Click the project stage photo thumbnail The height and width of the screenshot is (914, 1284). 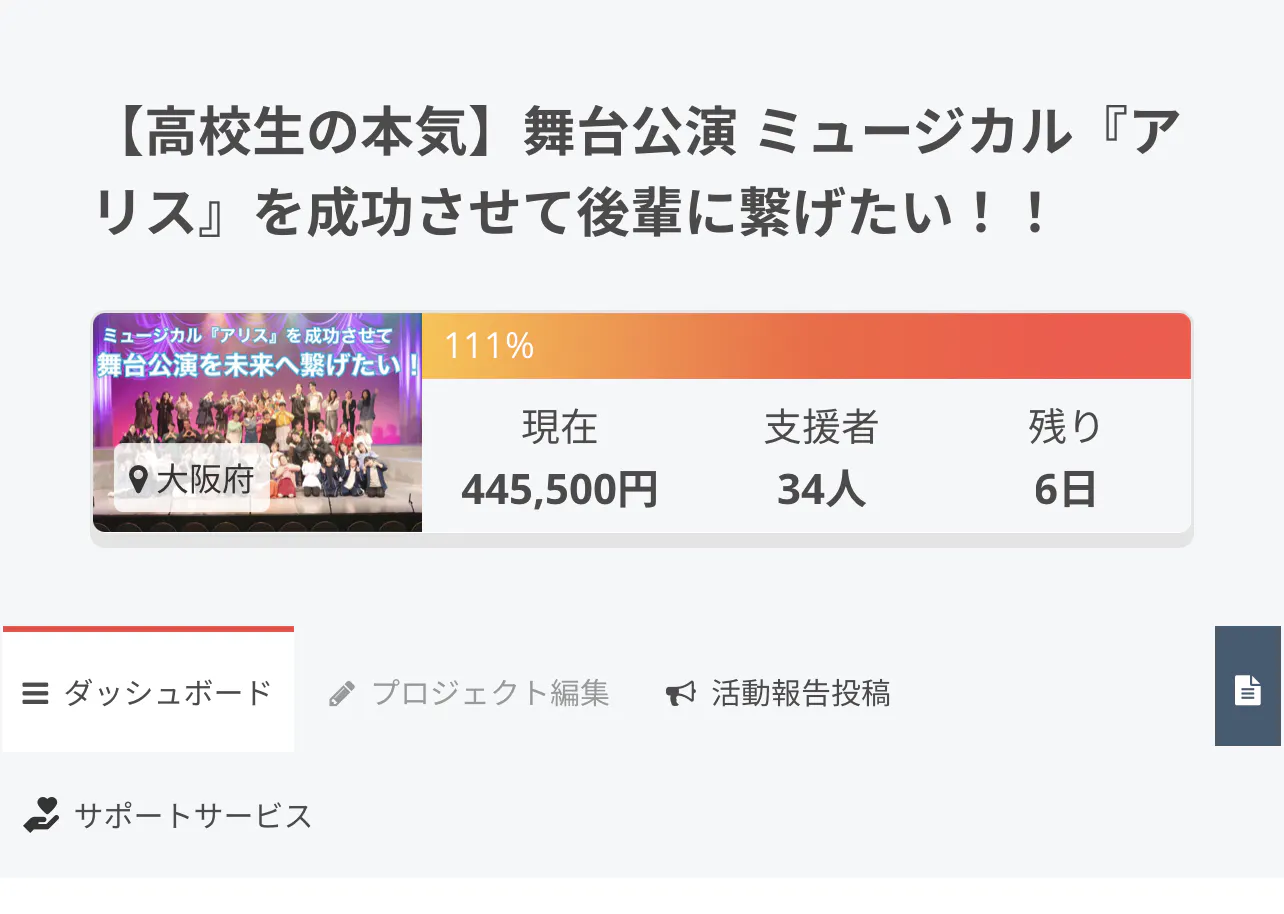(257, 420)
